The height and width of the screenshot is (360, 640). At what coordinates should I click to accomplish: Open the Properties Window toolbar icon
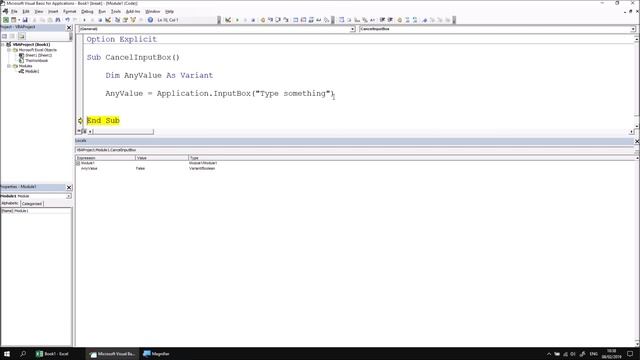pyautogui.click(x=125, y=20)
